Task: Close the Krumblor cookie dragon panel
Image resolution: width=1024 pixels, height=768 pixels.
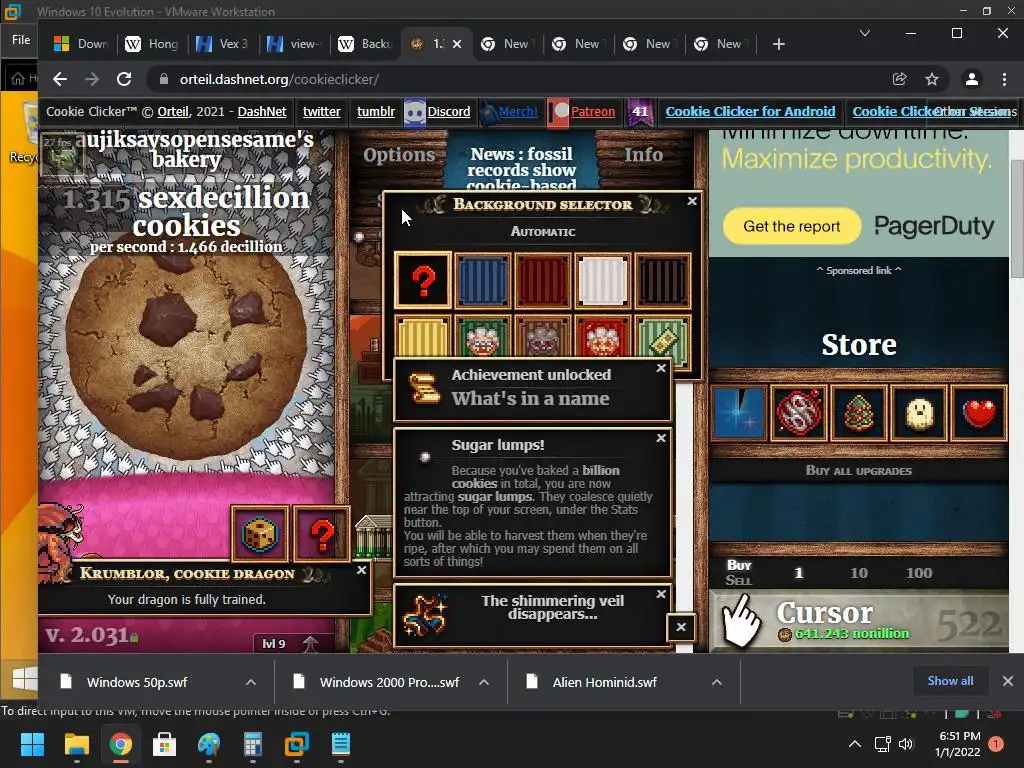Action: click(x=362, y=570)
